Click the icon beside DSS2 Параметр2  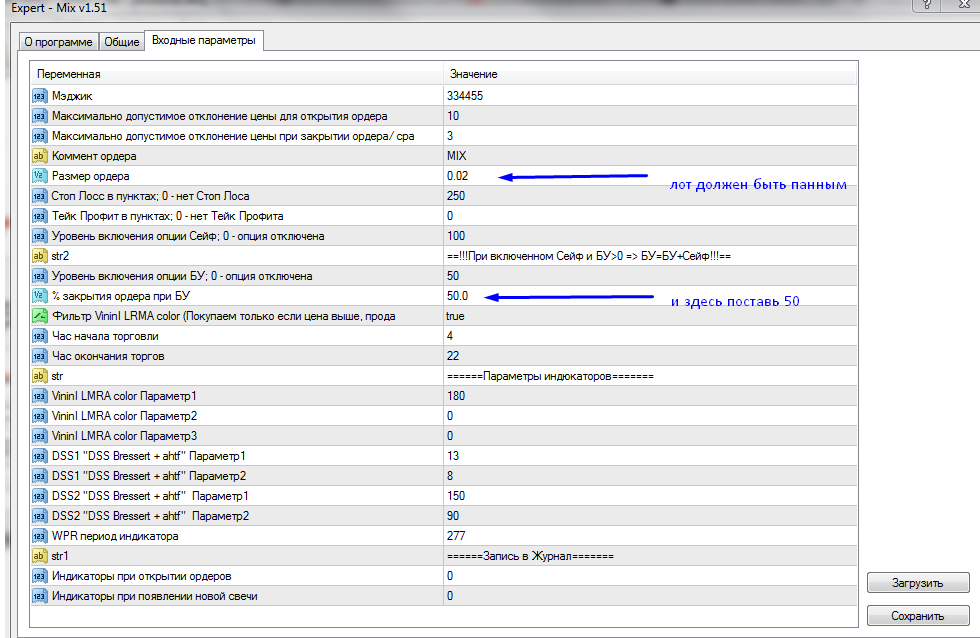click(39, 516)
